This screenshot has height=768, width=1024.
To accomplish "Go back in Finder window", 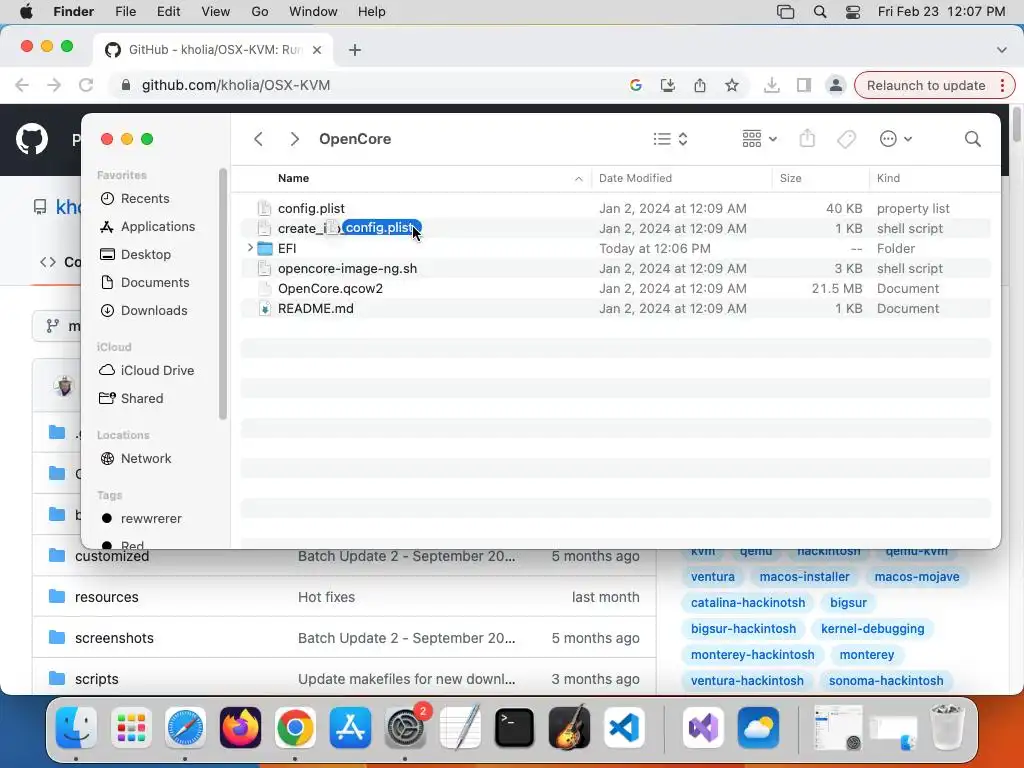I will pos(259,139).
